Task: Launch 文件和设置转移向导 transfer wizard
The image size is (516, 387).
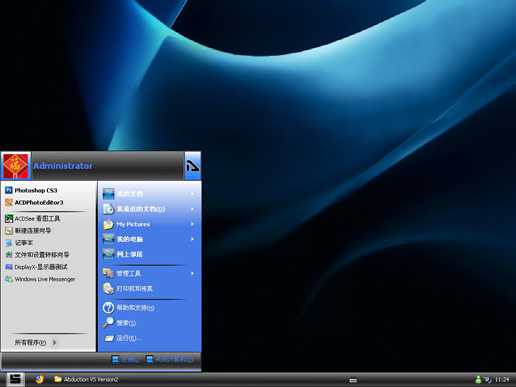Action: point(37,255)
